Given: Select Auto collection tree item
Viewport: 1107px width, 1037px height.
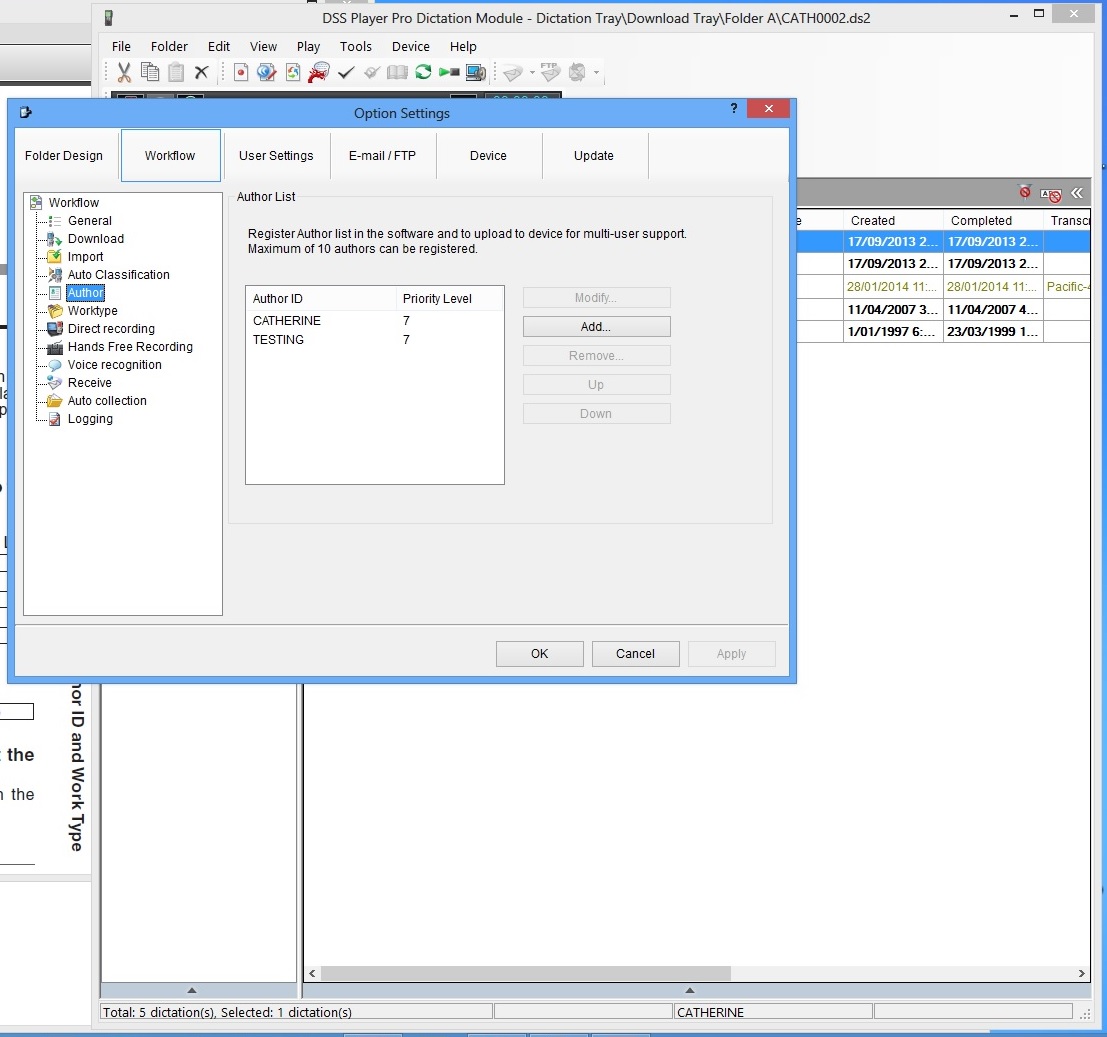Looking at the screenshot, I should coord(107,400).
